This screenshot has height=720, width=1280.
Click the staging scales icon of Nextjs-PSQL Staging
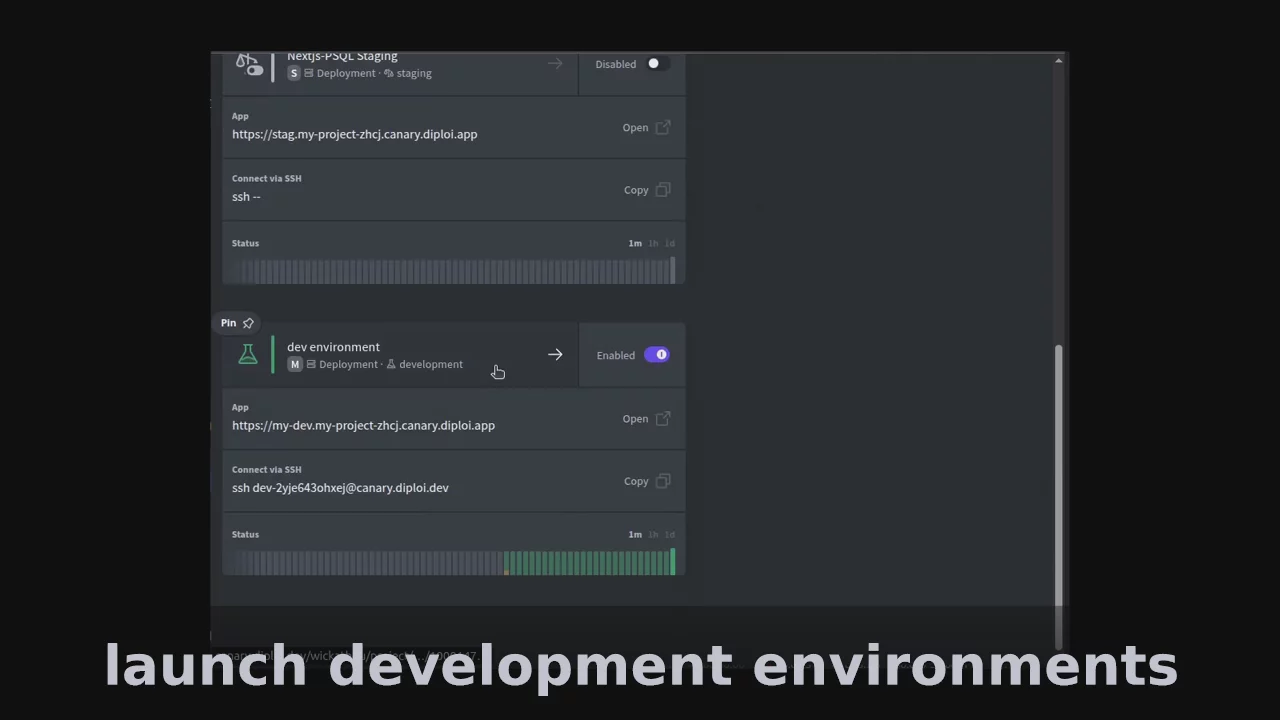[248, 65]
